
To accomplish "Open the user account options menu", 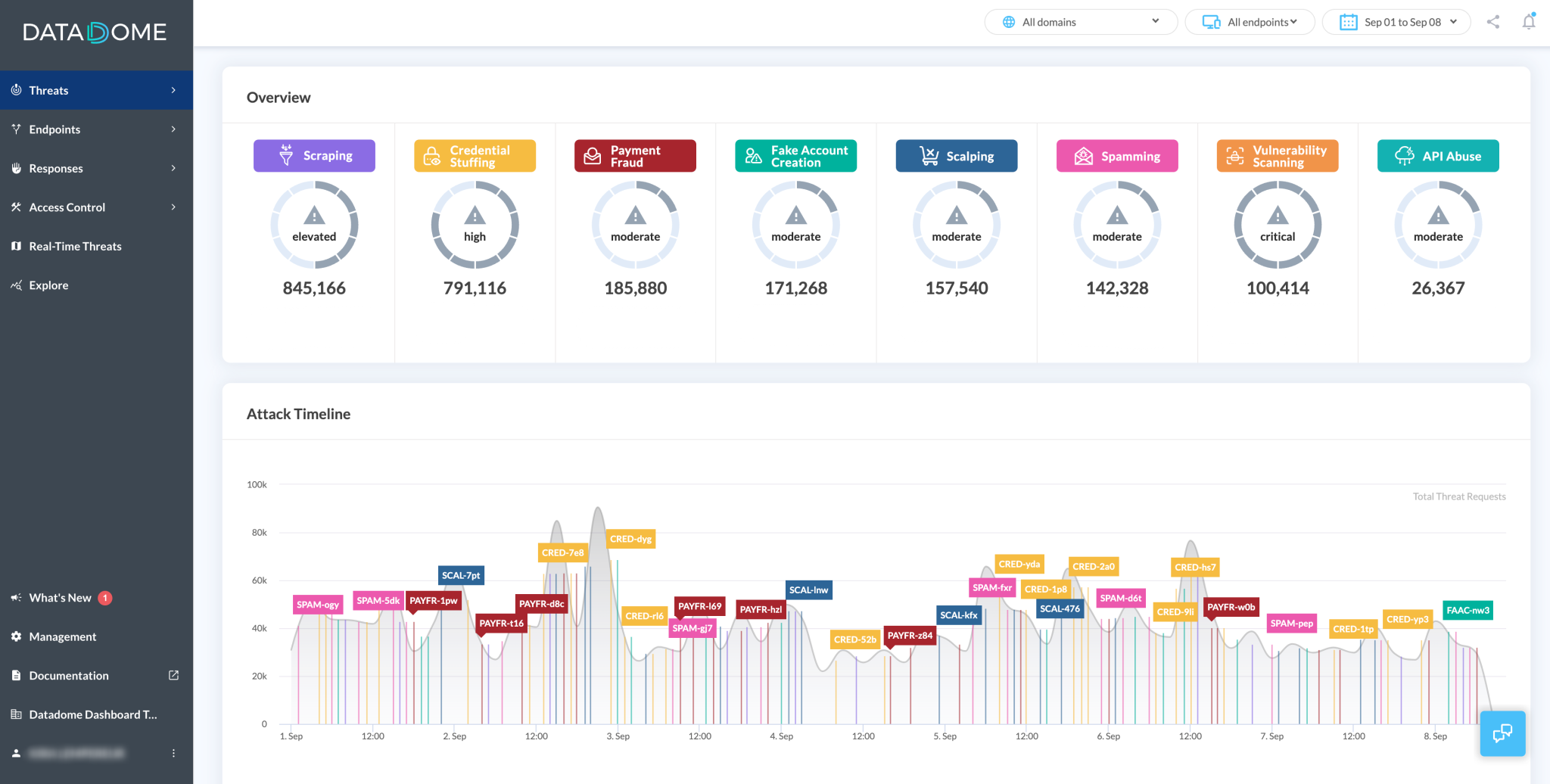I will [x=173, y=753].
